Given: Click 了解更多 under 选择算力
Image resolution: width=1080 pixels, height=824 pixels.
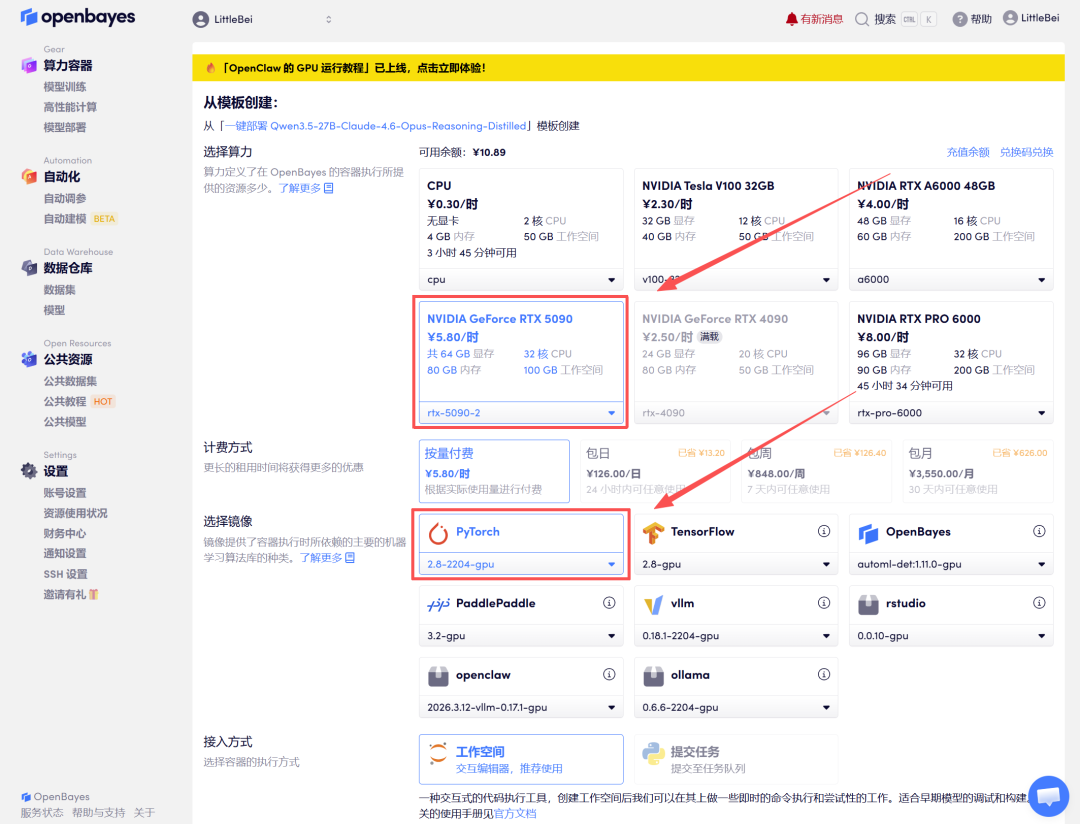Looking at the screenshot, I should tap(306, 188).
